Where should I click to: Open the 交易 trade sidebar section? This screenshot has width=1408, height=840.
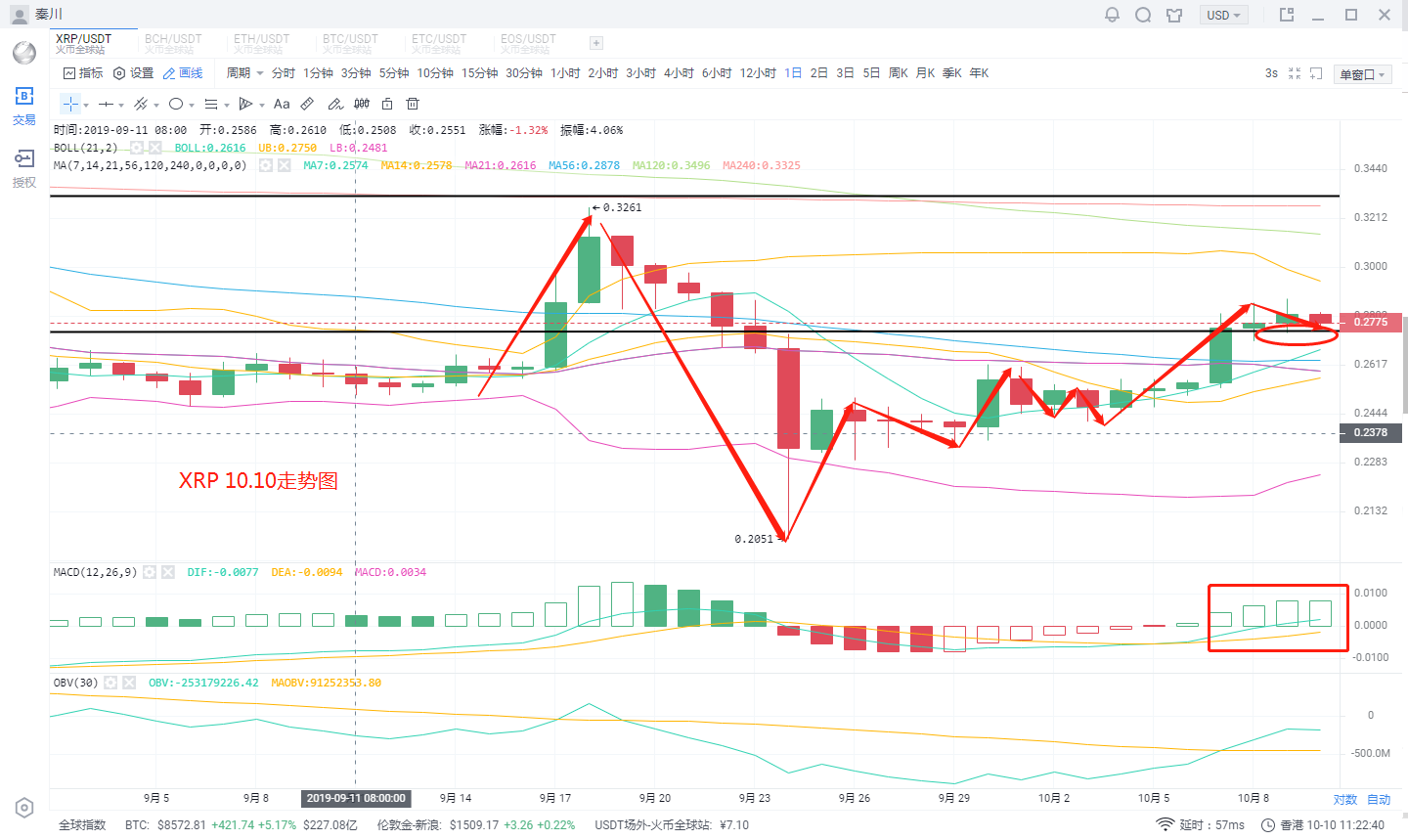tap(24, 106)
